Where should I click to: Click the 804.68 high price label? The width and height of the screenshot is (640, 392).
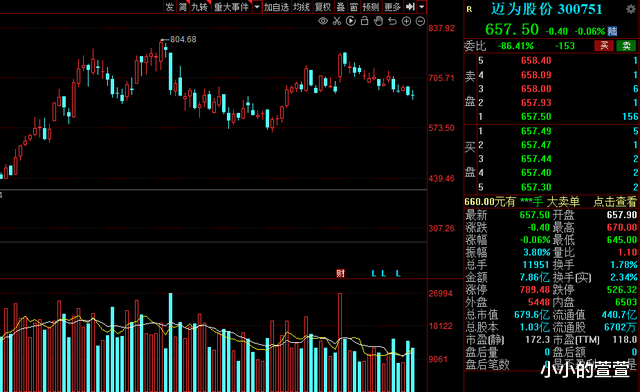tap(183, 39)
